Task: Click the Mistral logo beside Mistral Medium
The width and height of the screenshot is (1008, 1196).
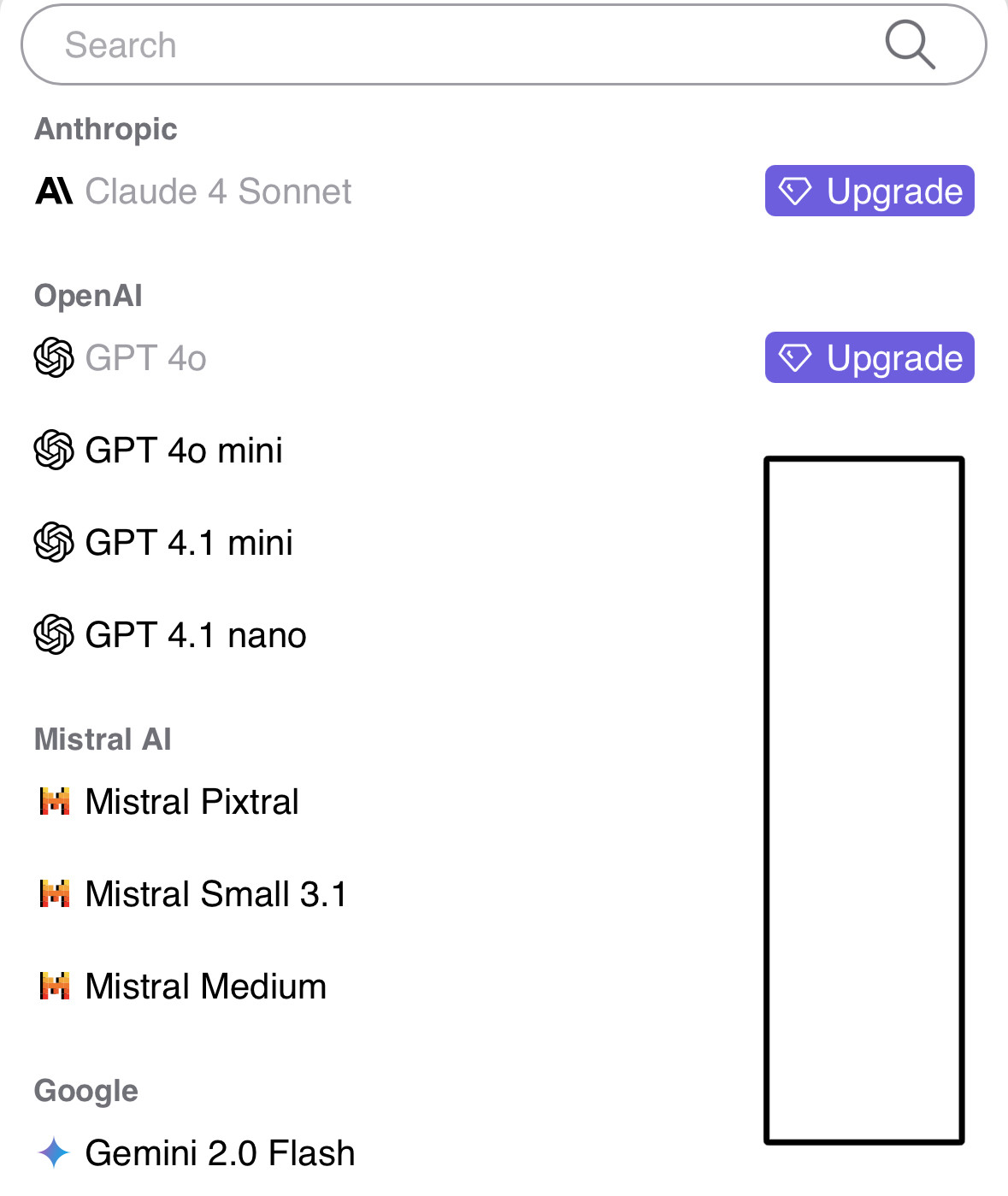Action: point(55,987)
